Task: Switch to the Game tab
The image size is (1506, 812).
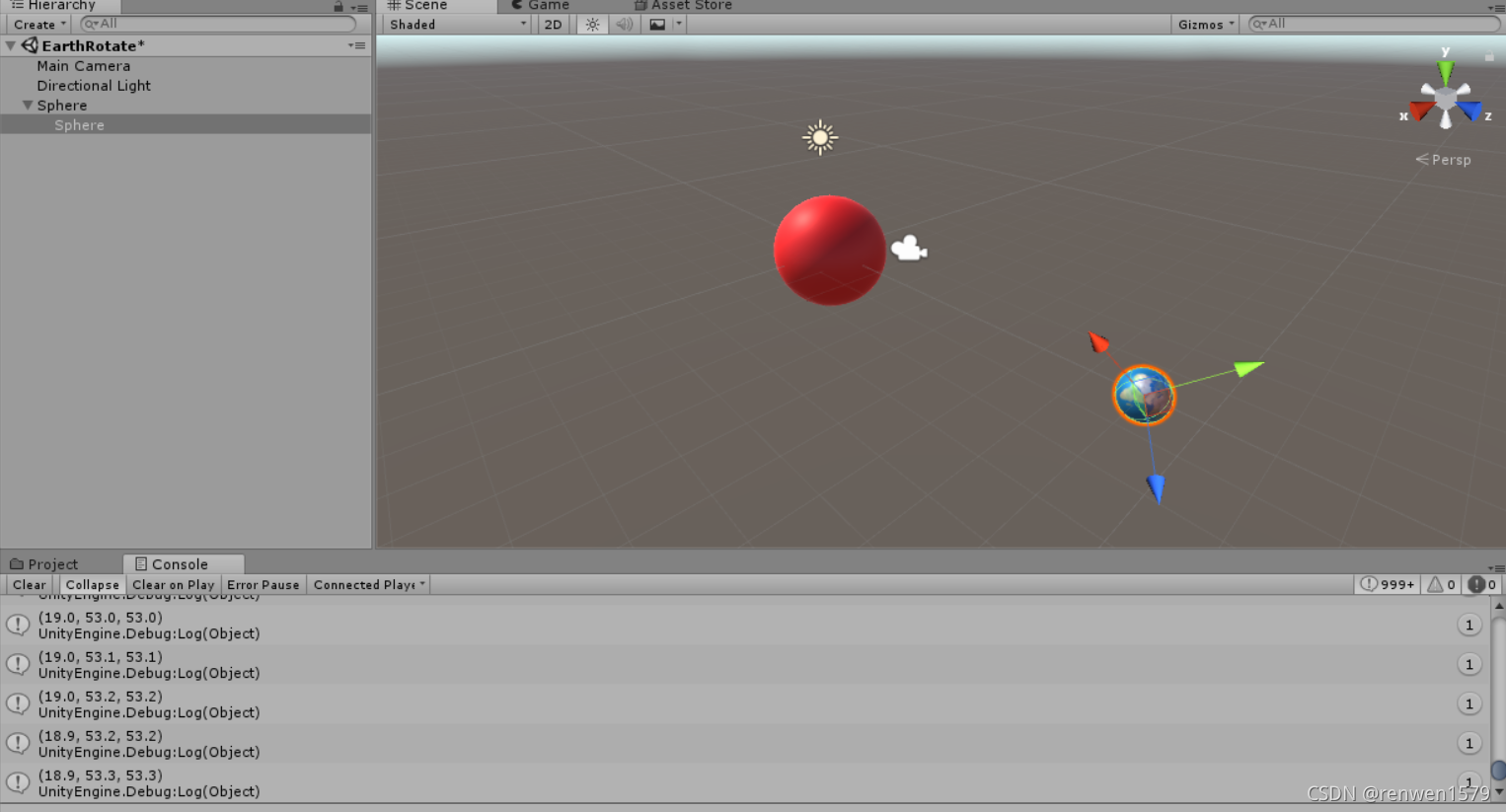Action: 540,6
